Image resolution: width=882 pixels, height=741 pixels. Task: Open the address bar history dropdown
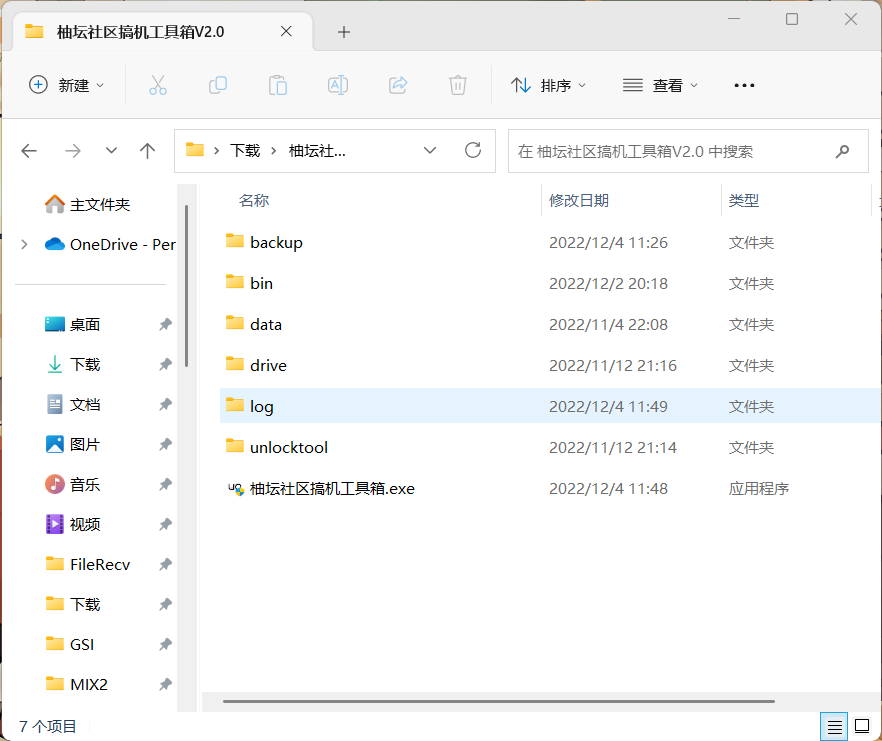point(430,151)
